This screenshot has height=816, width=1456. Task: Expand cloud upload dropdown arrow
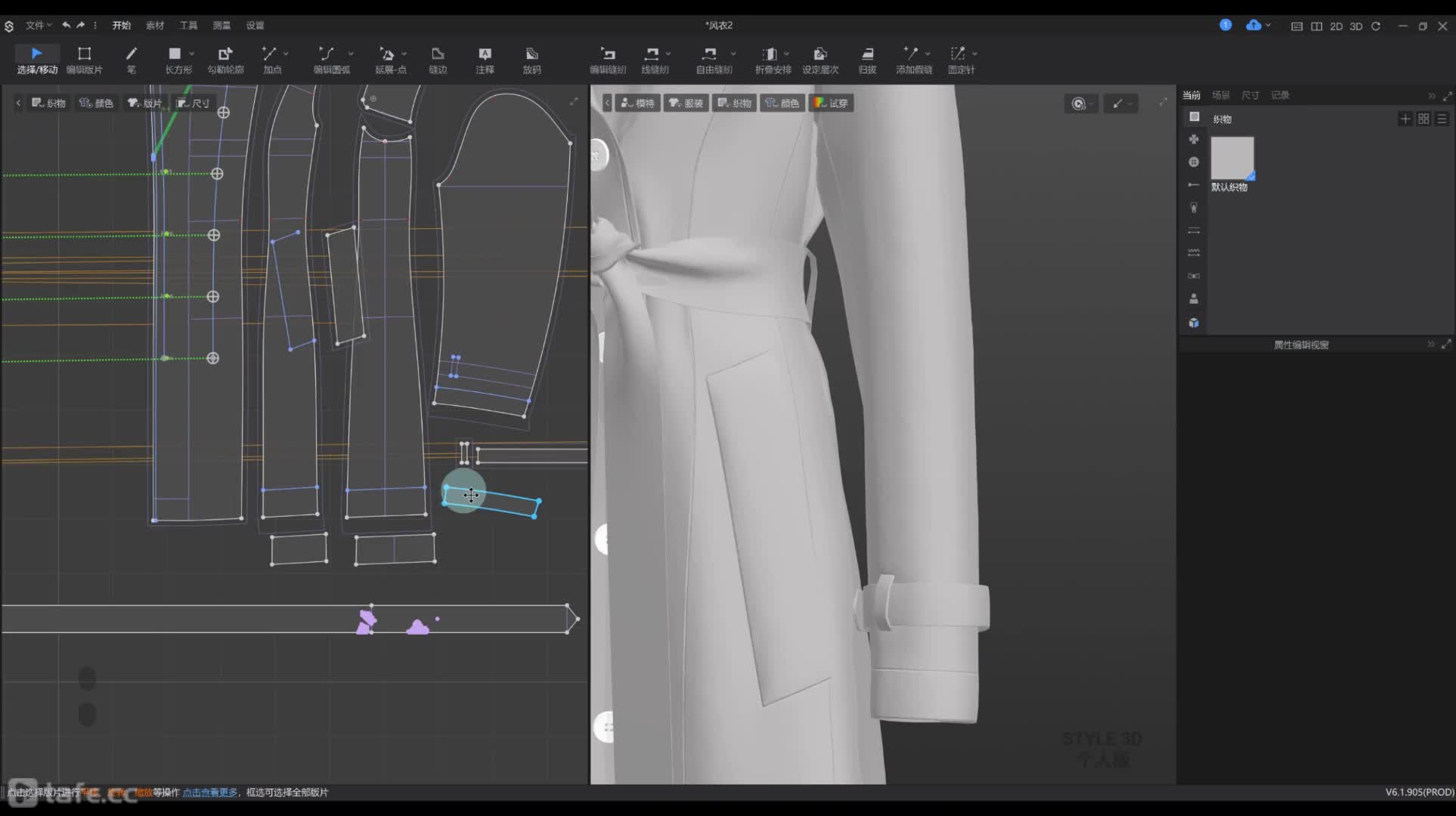1268,25
